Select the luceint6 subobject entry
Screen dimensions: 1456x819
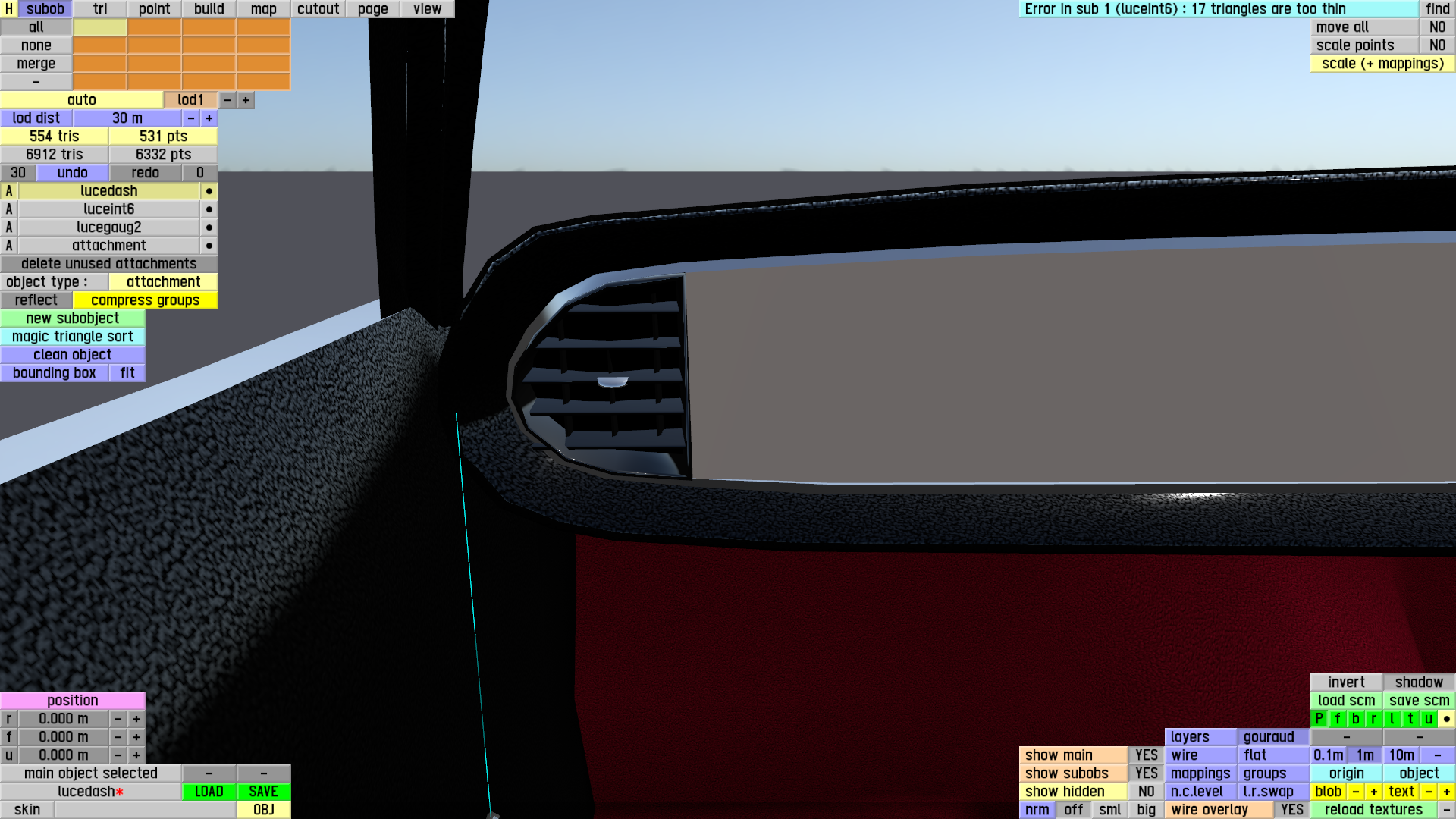coord(108,209)
